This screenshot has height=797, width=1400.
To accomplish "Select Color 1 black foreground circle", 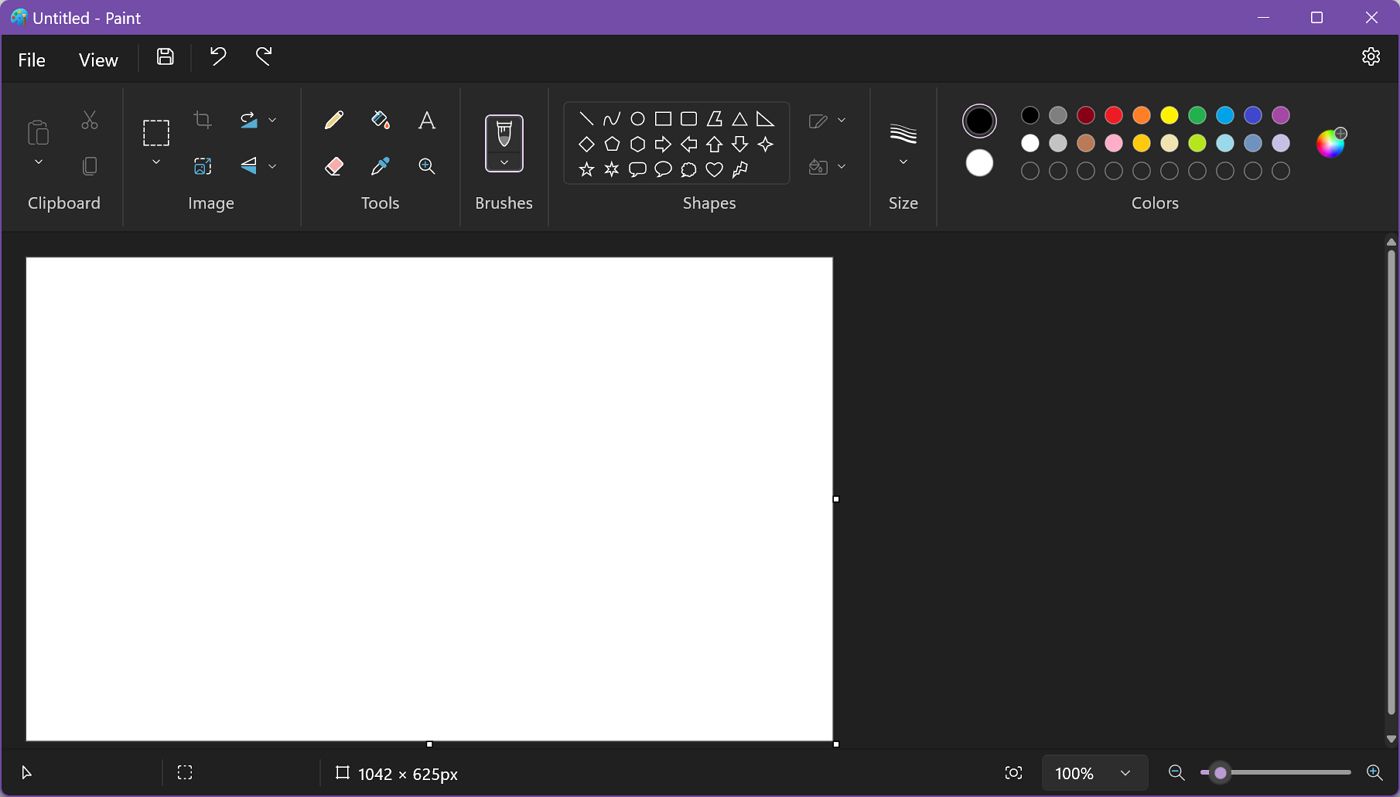I will (979, 121).
